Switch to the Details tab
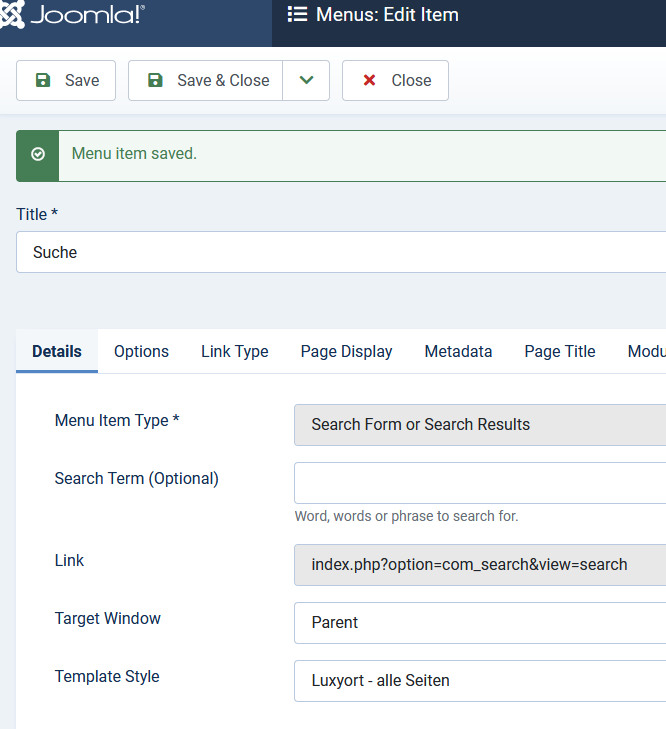 tap(57, 351)
